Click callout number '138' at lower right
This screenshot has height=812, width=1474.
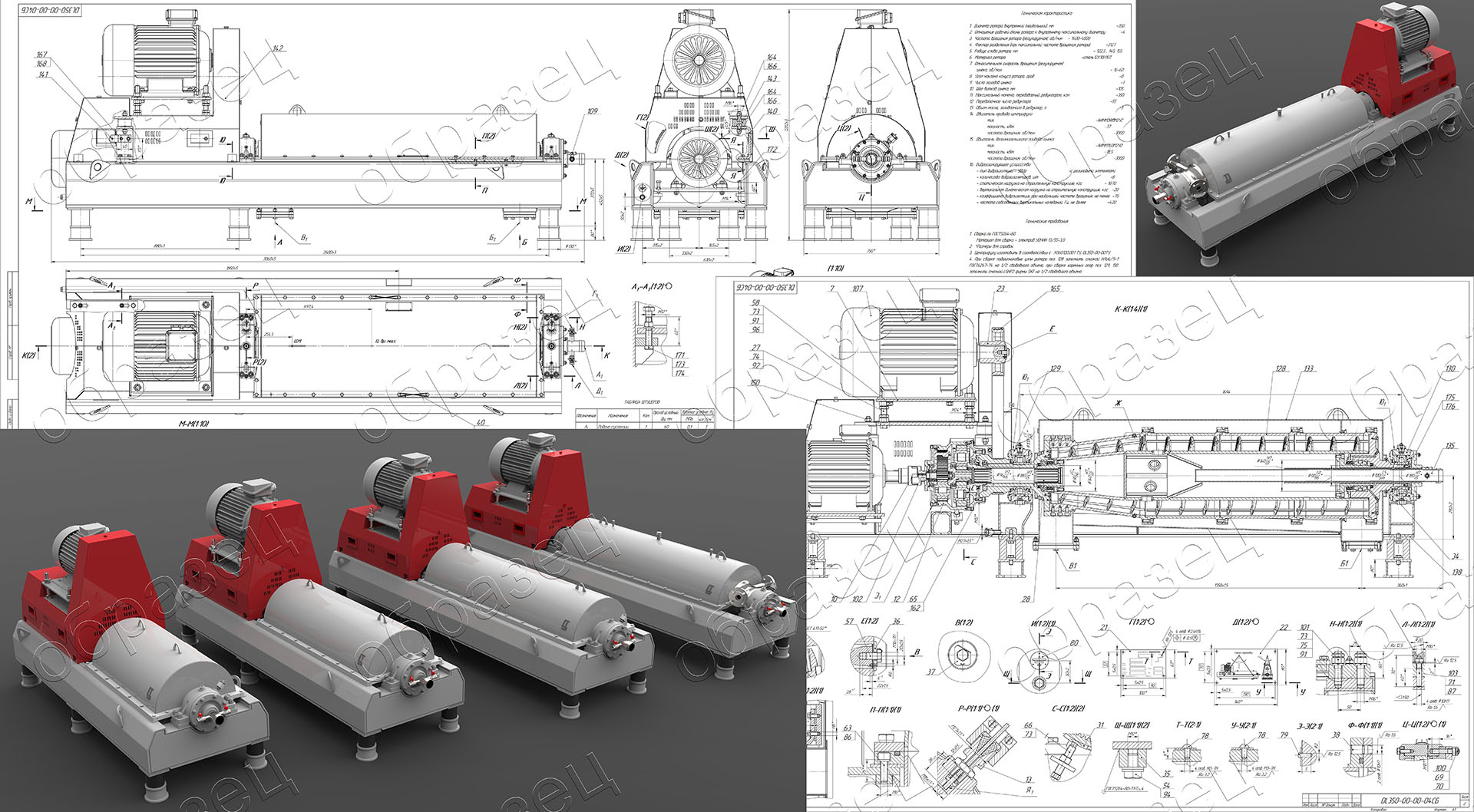tap(1456, 572)
